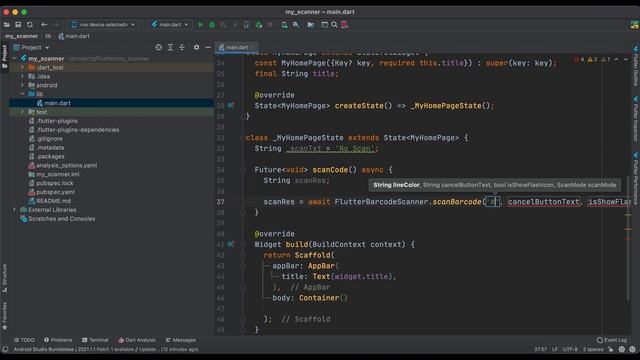Open the Dart Analysis tab

click(137, 340)
